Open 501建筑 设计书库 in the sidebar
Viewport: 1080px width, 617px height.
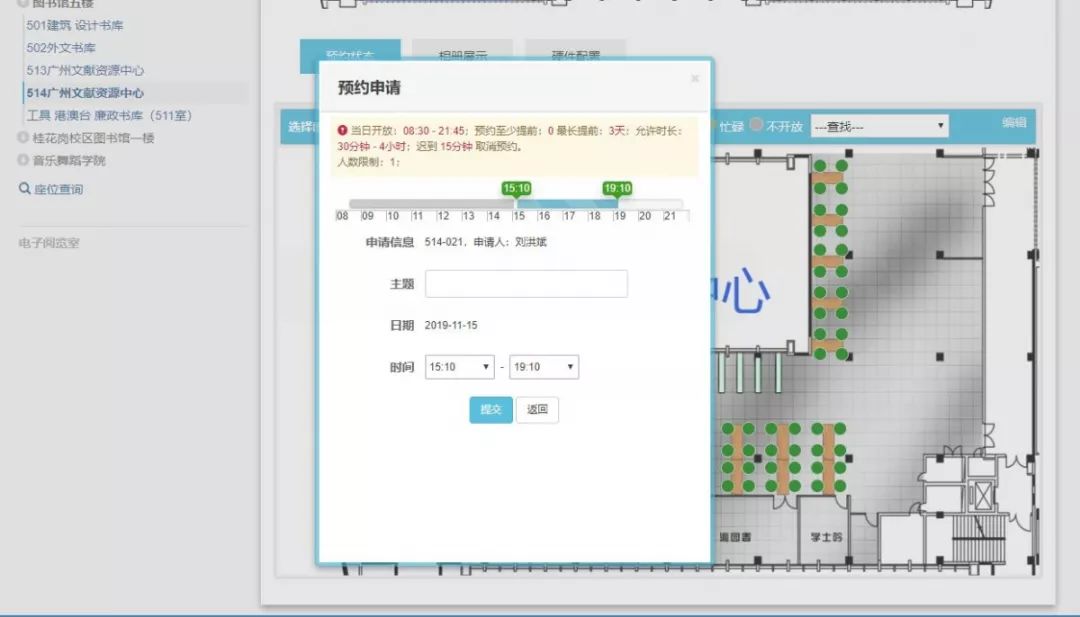(x=74, y=25)
